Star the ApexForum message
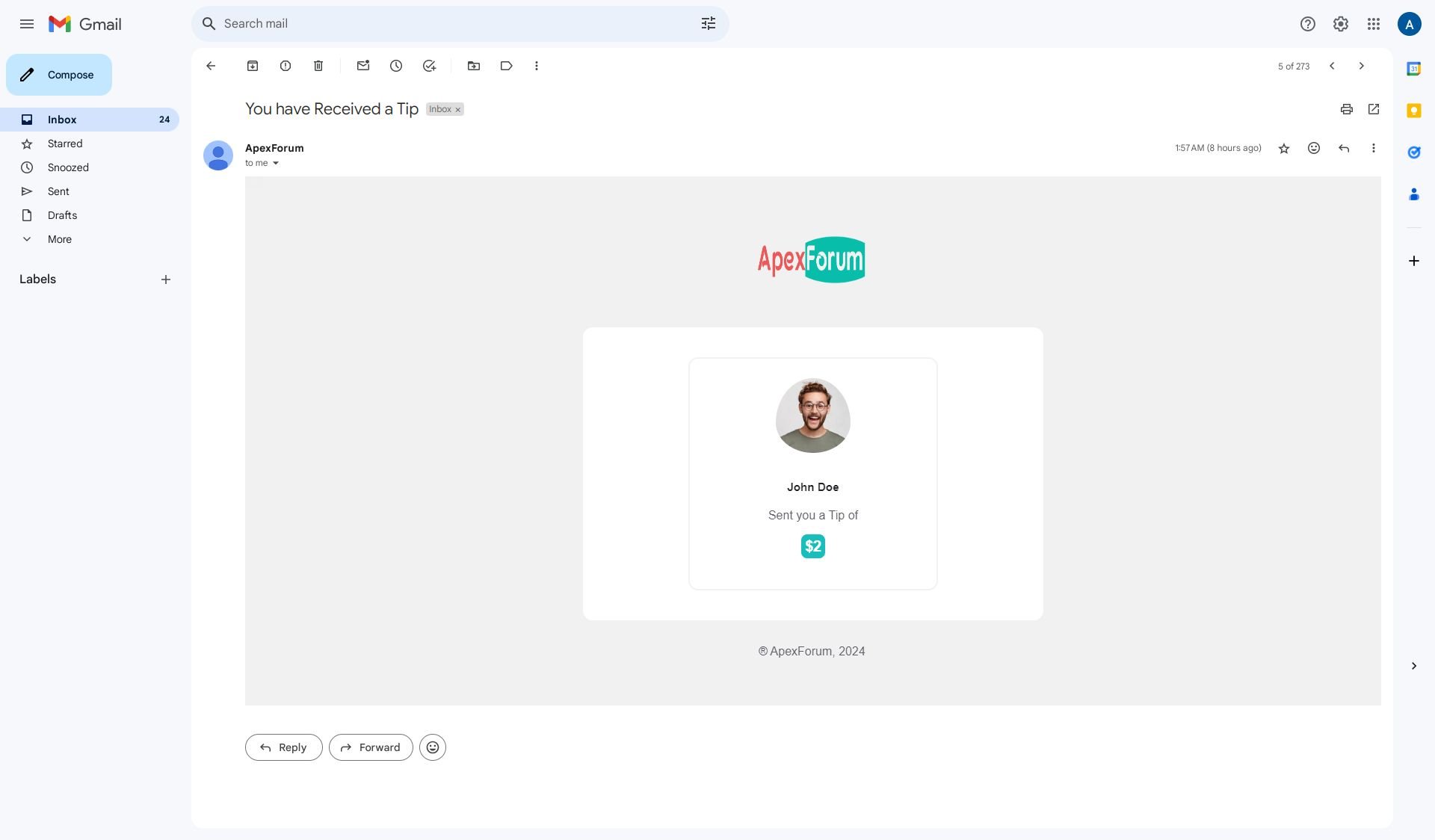This screenshot has width=1435, height=840. click(1284, 148)
